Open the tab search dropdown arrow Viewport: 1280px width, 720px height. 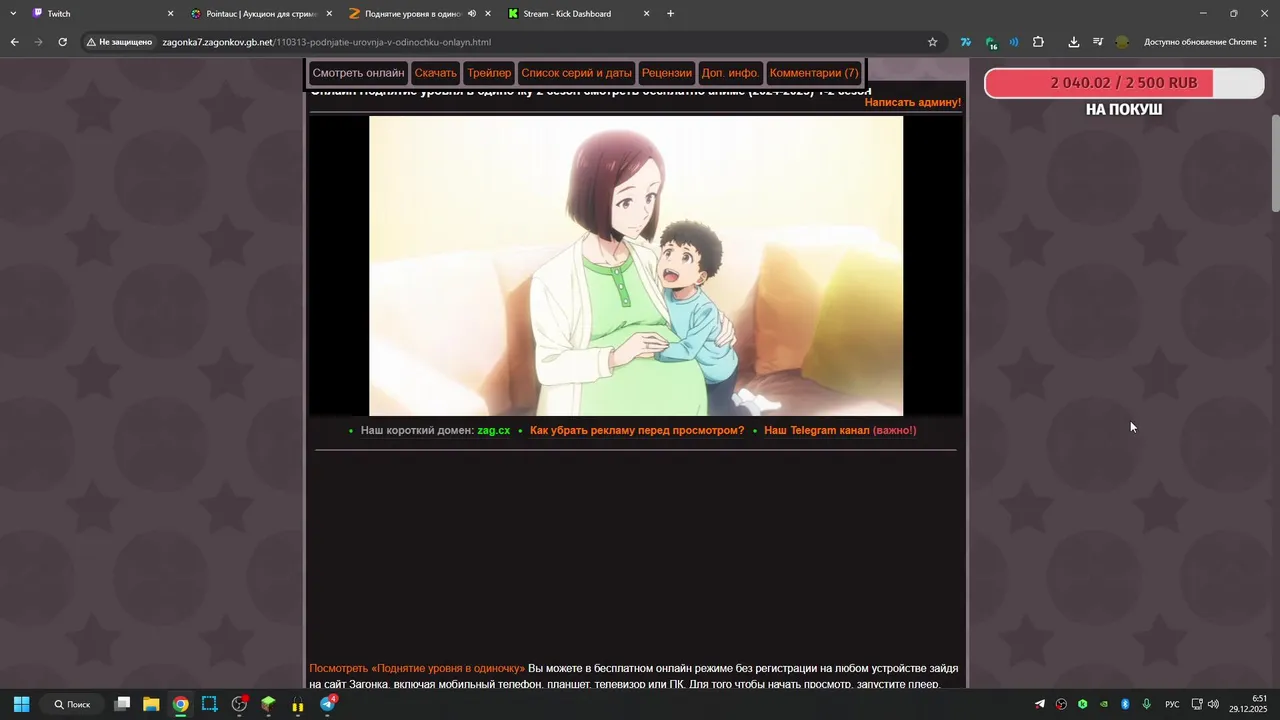pos(13,14)
